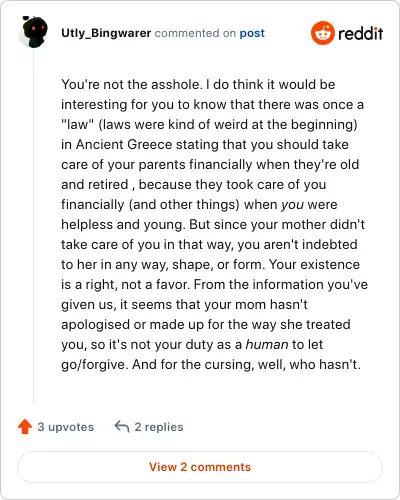Click the quoted word "law"
This screenshot has width=400, height=500.
click(78, 124)
